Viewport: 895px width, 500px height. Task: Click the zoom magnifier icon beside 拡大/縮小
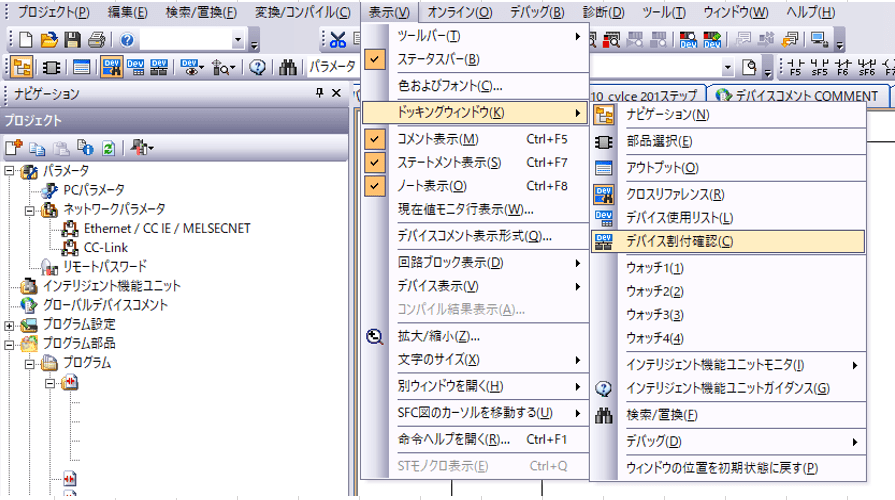click(x=374, y=337)
